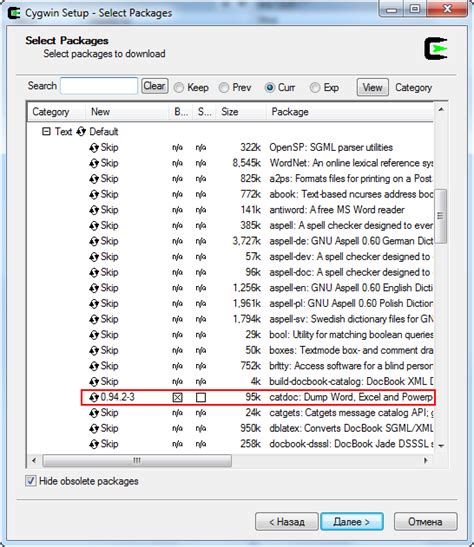Click cycle icon for aspell: A spell checker row
The width and height of the screenshot is (474, 547).
pos(94,226)
